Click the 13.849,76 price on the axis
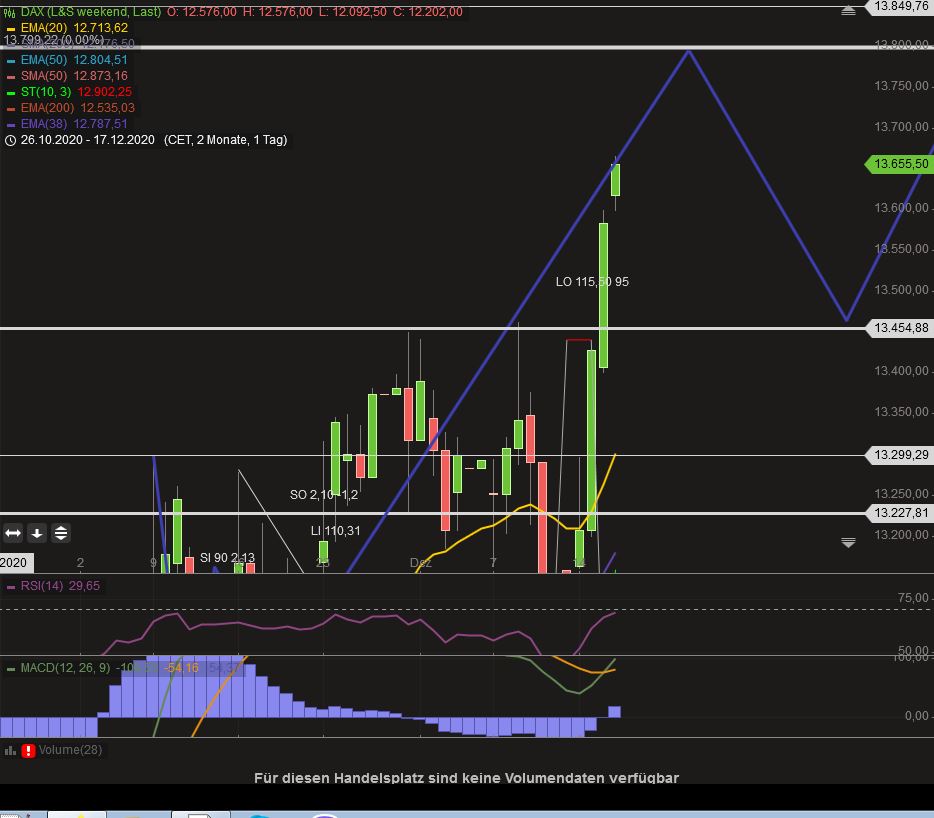The height and width of the screenshot is (818, 934). [897, 9]
